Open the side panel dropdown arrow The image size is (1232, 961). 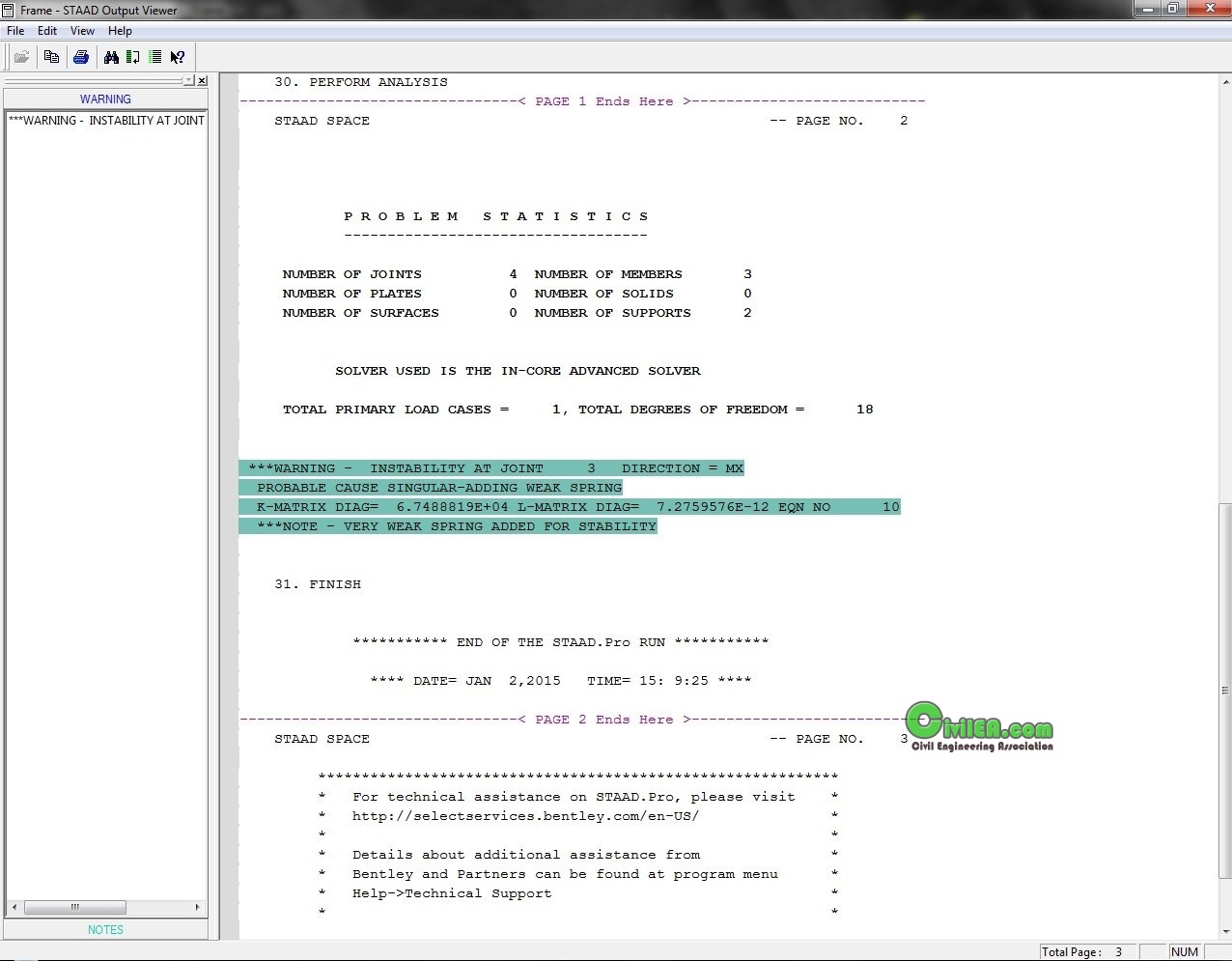pos(188,81)
